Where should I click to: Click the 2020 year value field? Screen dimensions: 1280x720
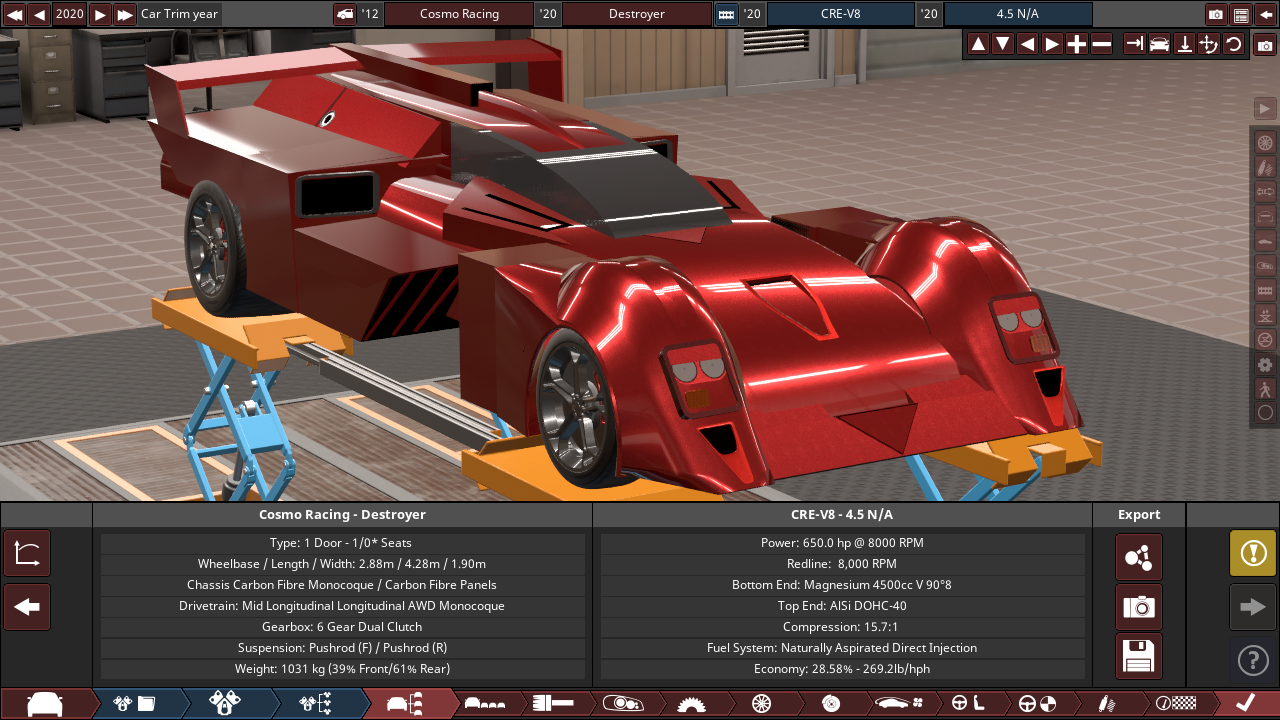coord(69,14)
